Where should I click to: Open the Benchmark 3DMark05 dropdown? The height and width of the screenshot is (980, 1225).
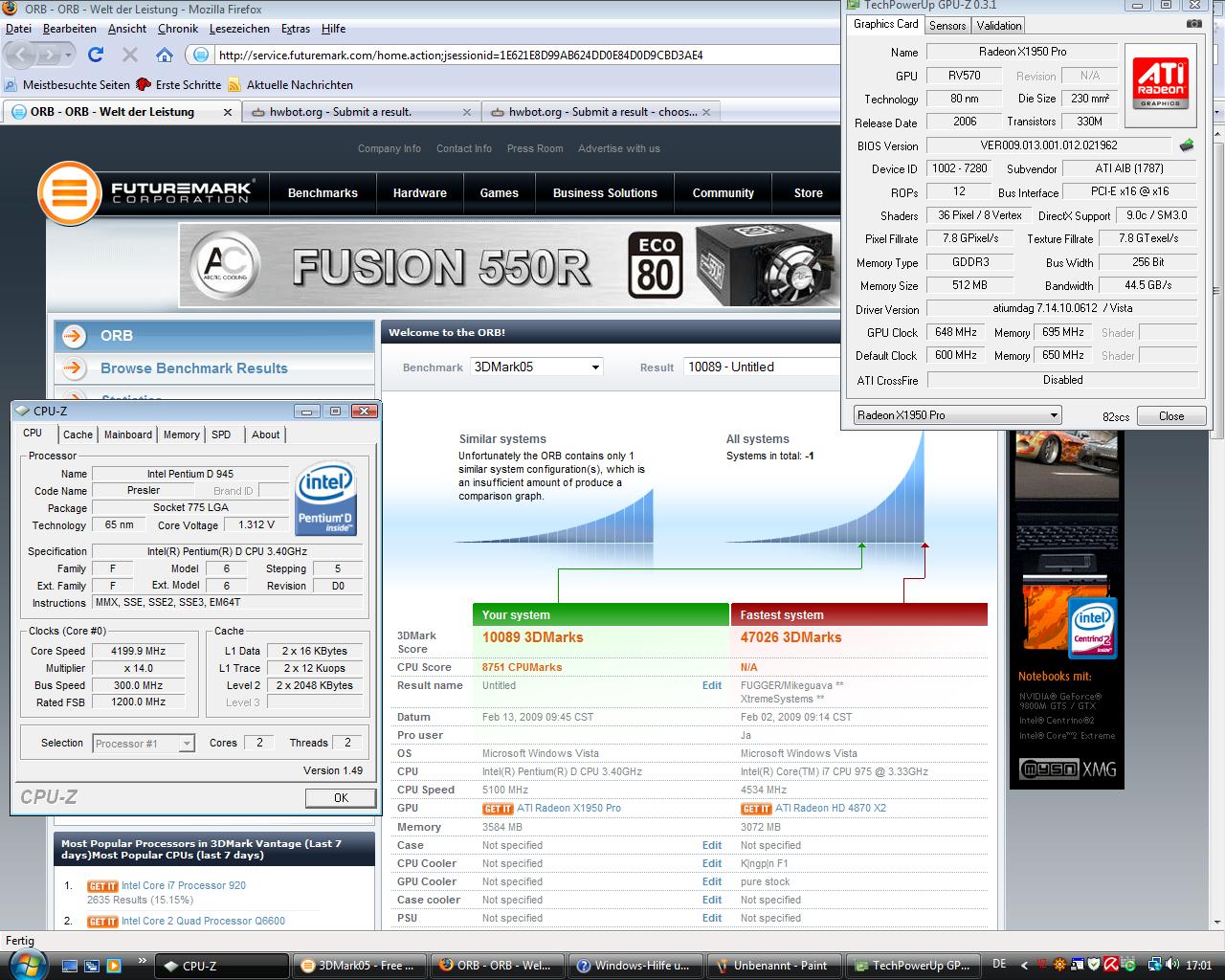point(537,367)
